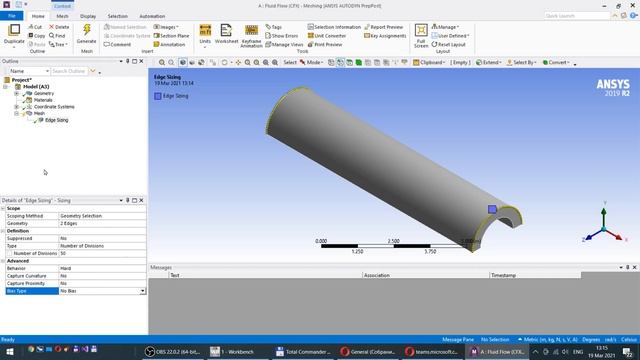Click the green body selection filter icon
This screenshot has height=360, width=640.
pyautogui.click(x=358, y=62)
